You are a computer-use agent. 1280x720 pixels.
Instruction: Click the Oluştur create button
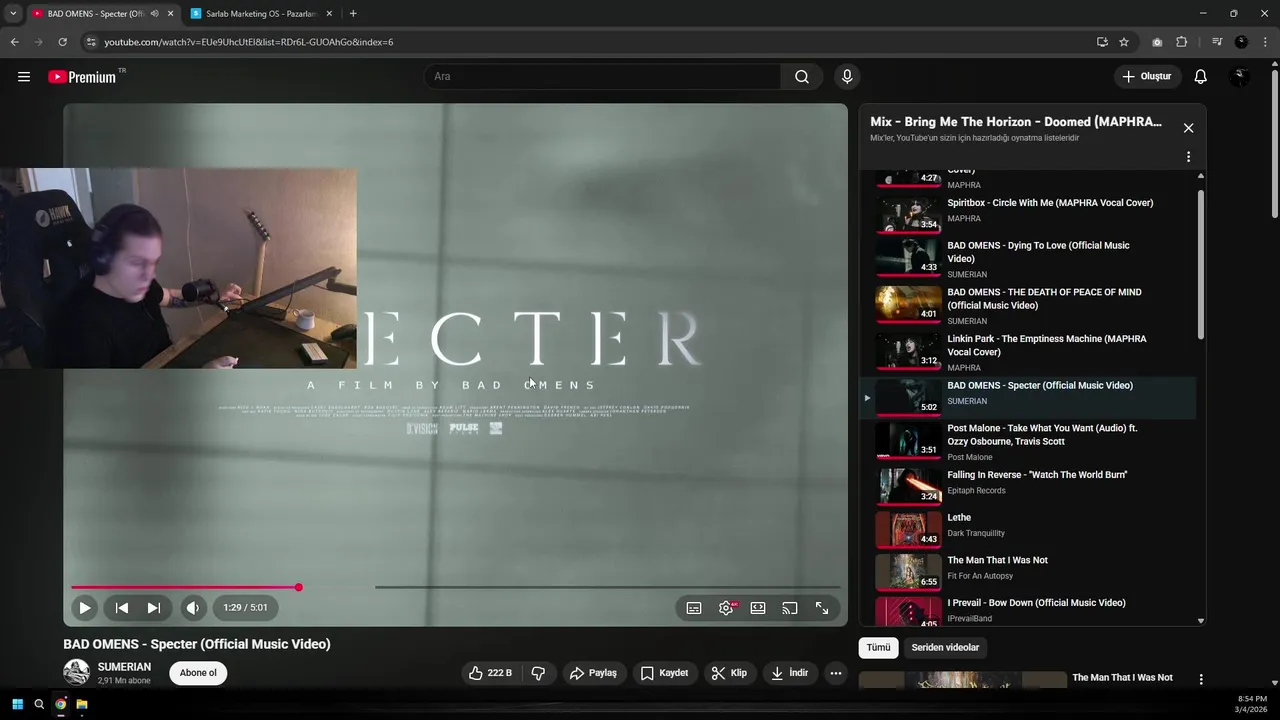[x=1147, y=77]
